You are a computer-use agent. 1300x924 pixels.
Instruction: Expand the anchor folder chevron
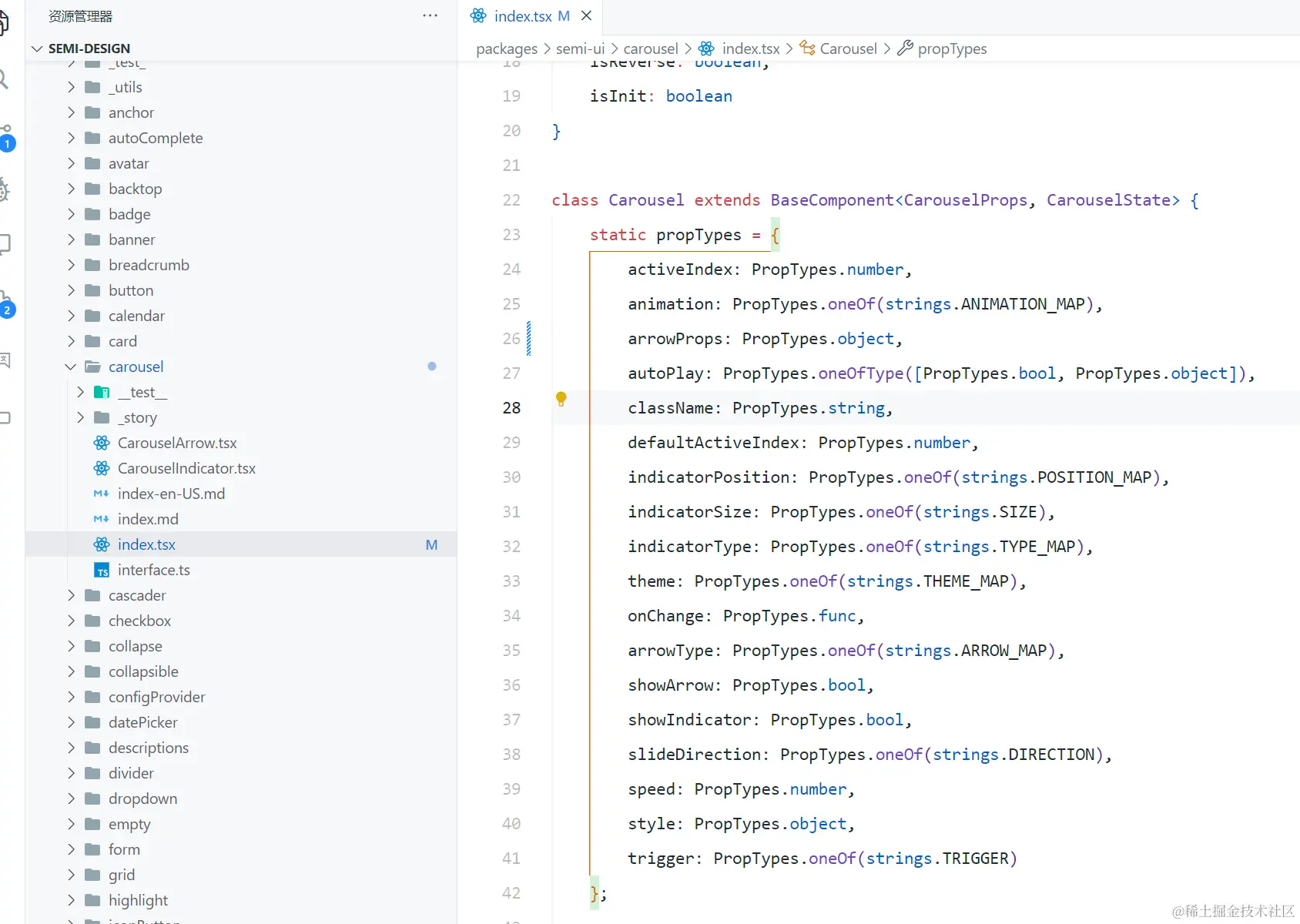(x=71, y=112)
